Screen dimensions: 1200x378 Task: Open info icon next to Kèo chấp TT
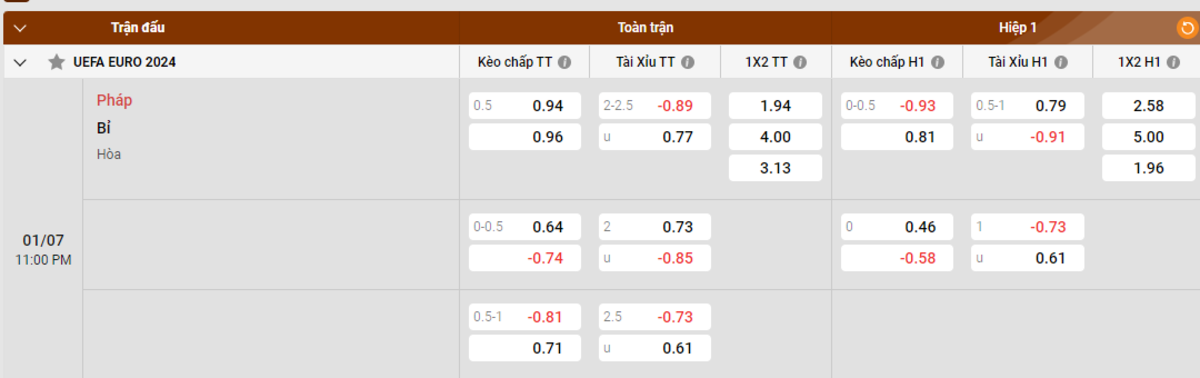(x=565, y=62)
